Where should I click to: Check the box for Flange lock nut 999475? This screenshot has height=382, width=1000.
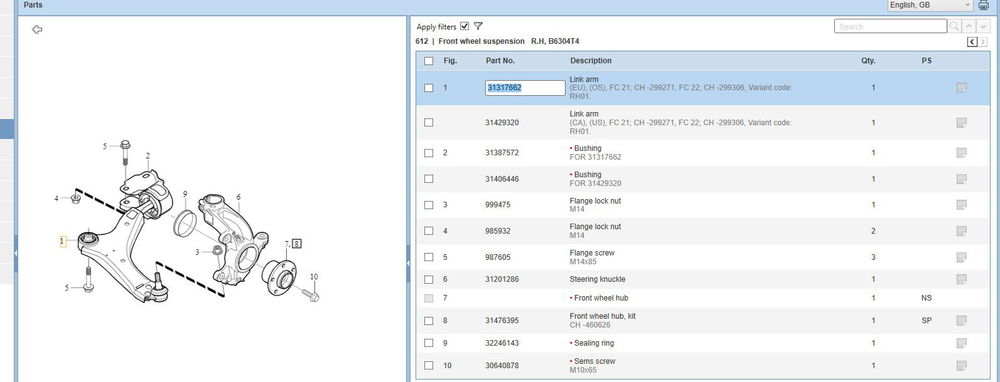click(429, 205)
